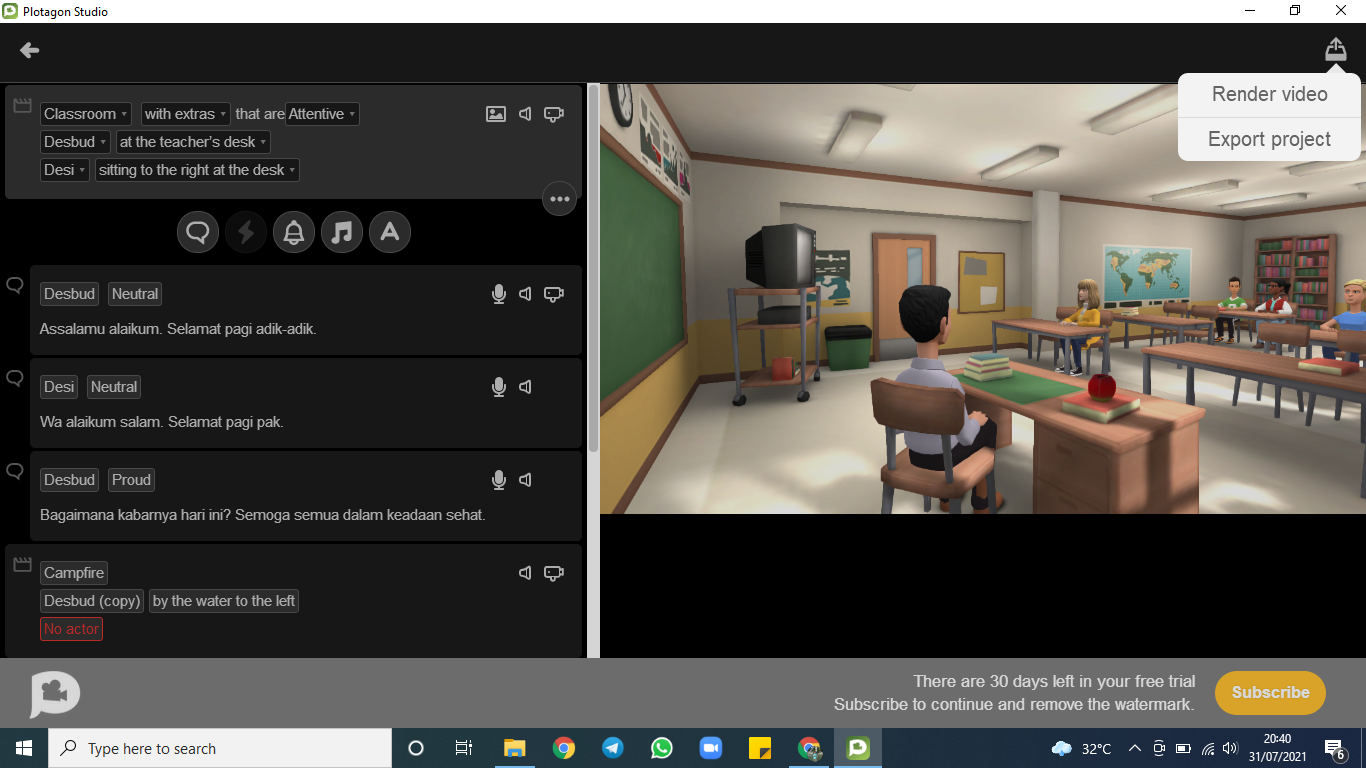Record voice for 'Bagaimana kabarnya' dialogue
This screenshot has height=768, width=1366.
[498, 480]
